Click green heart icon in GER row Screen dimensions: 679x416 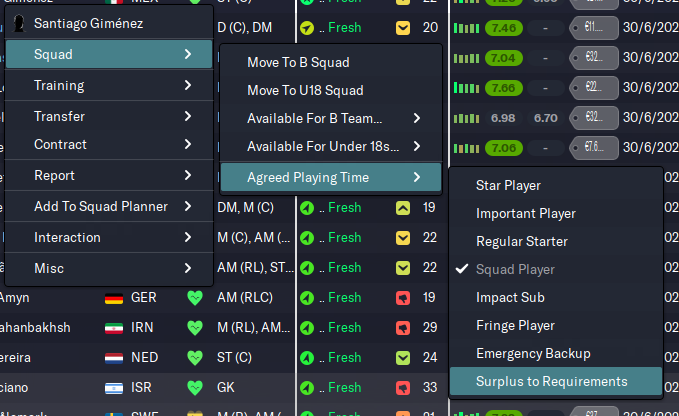click(x=195, y=297)
